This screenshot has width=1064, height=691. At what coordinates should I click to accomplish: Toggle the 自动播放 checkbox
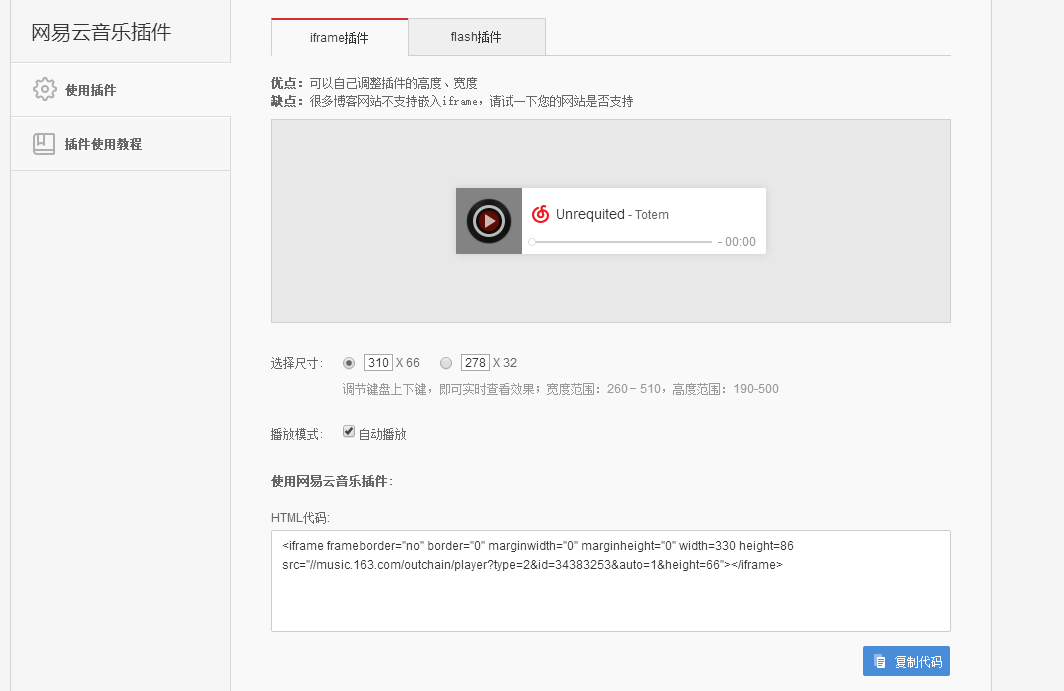(x=349, y=432)
